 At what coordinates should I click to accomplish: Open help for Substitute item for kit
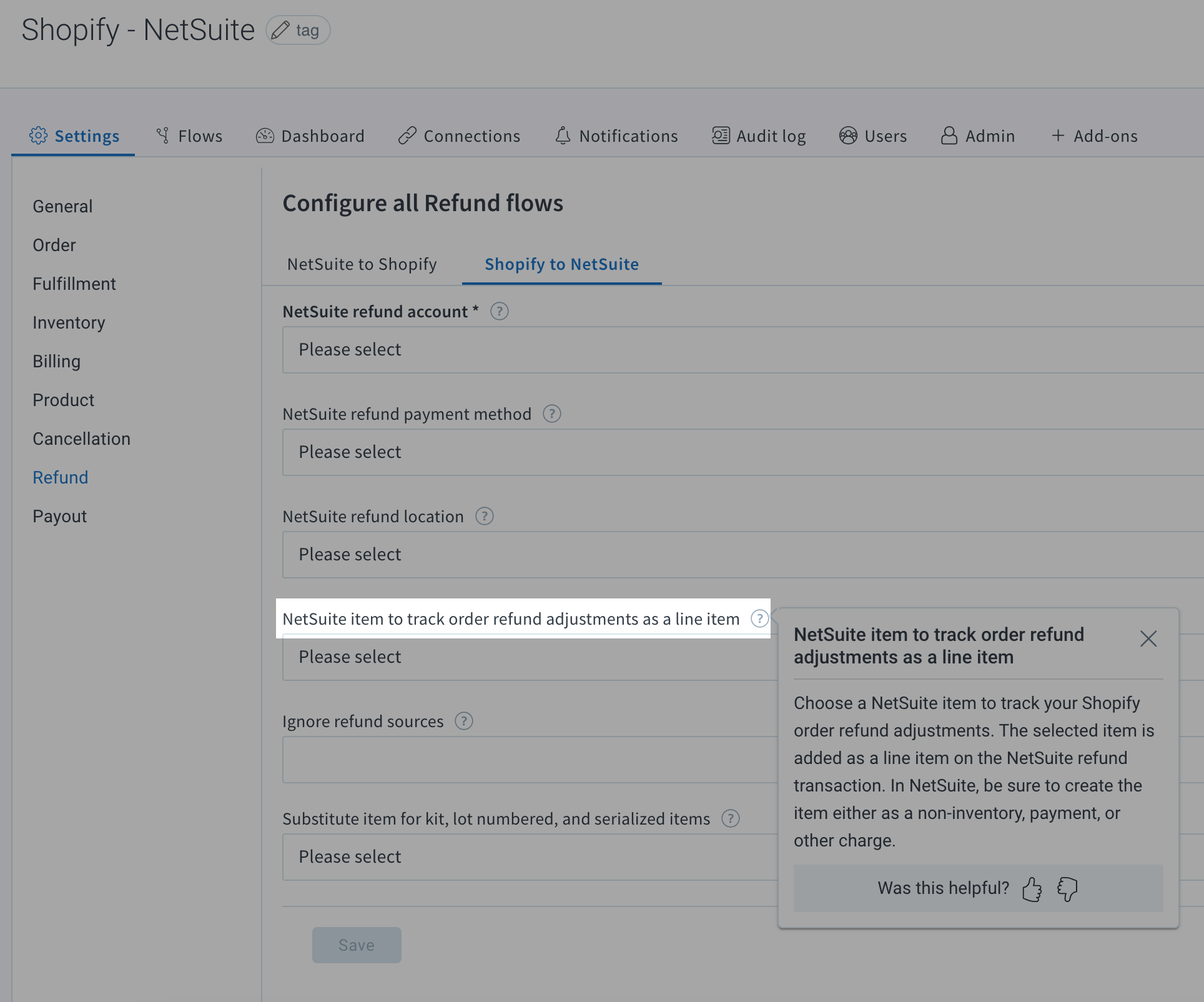click(730, 818)
